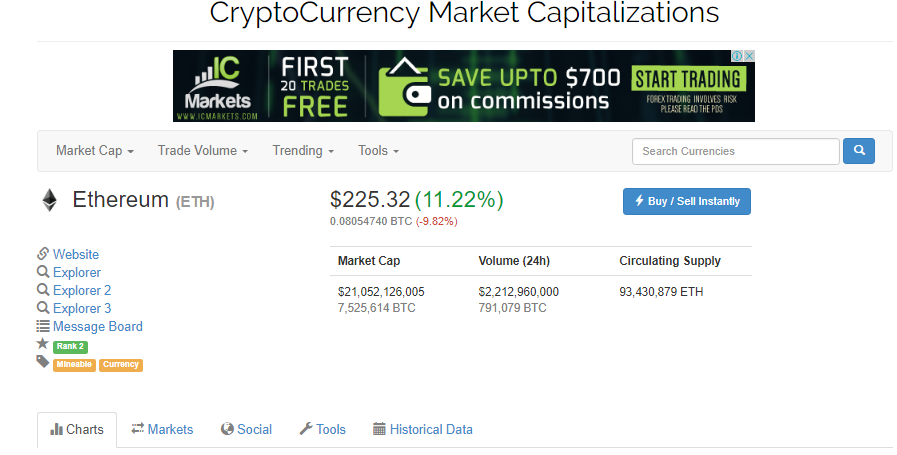Expand the Trending dropdown
The width and height of the screenshot is (897, 455).
[x=303, y=151]
